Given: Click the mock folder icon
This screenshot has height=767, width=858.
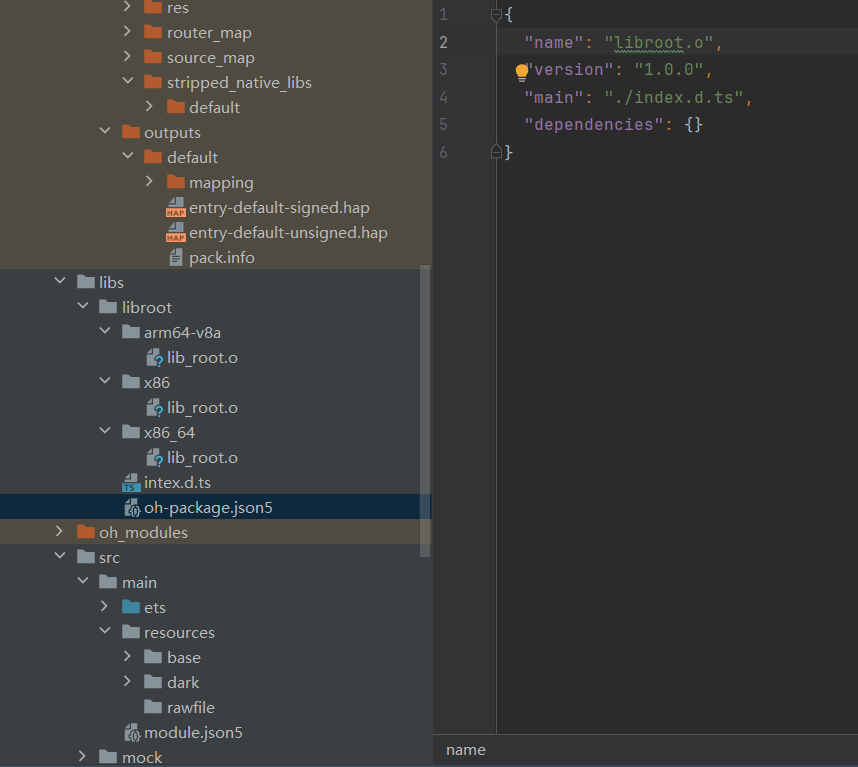Looking at the screenshot, I should [x=108, y=757].
